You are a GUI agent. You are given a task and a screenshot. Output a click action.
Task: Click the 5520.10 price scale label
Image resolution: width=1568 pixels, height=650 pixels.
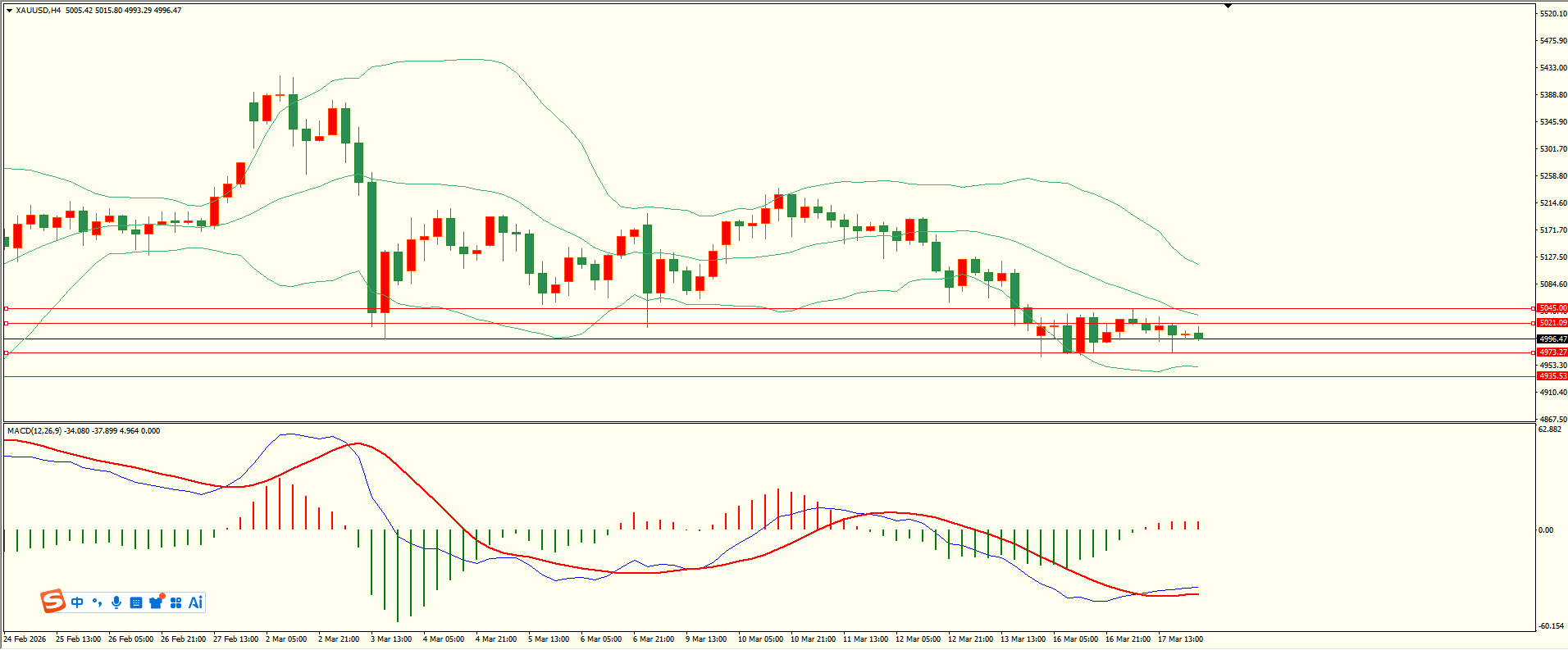(1552, 14)
